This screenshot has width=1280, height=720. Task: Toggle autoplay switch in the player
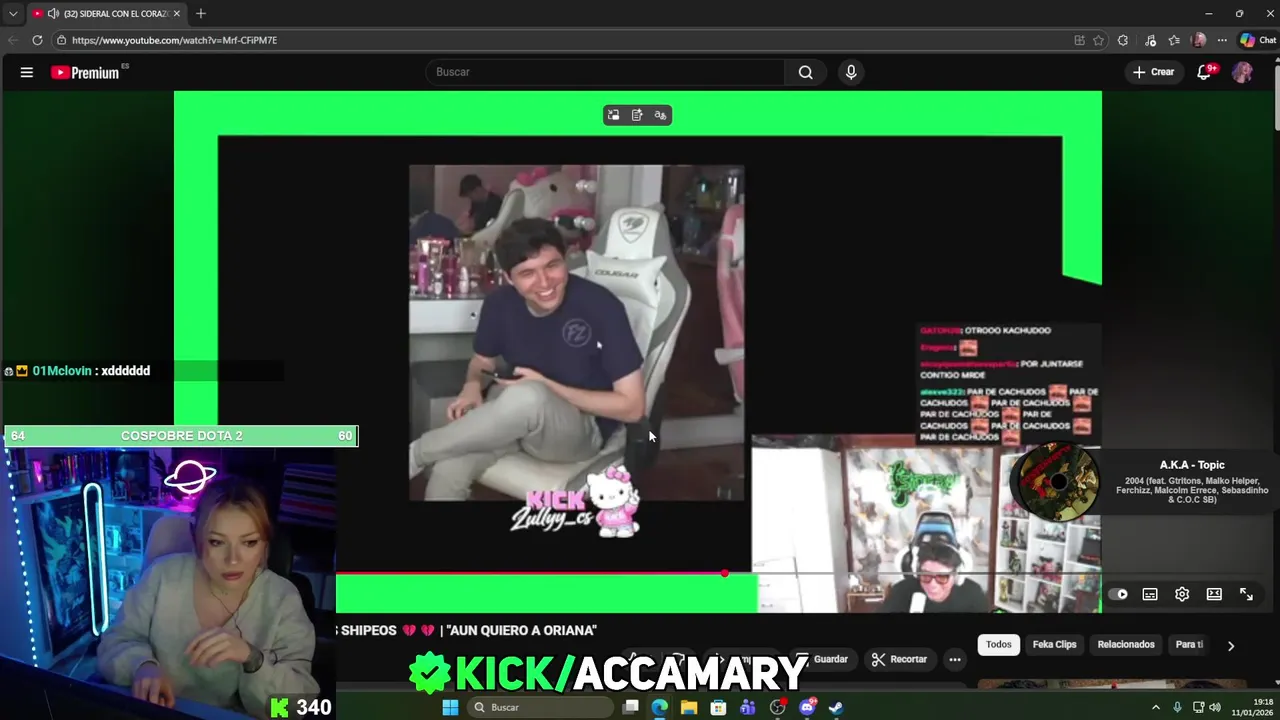[1119, 594]
